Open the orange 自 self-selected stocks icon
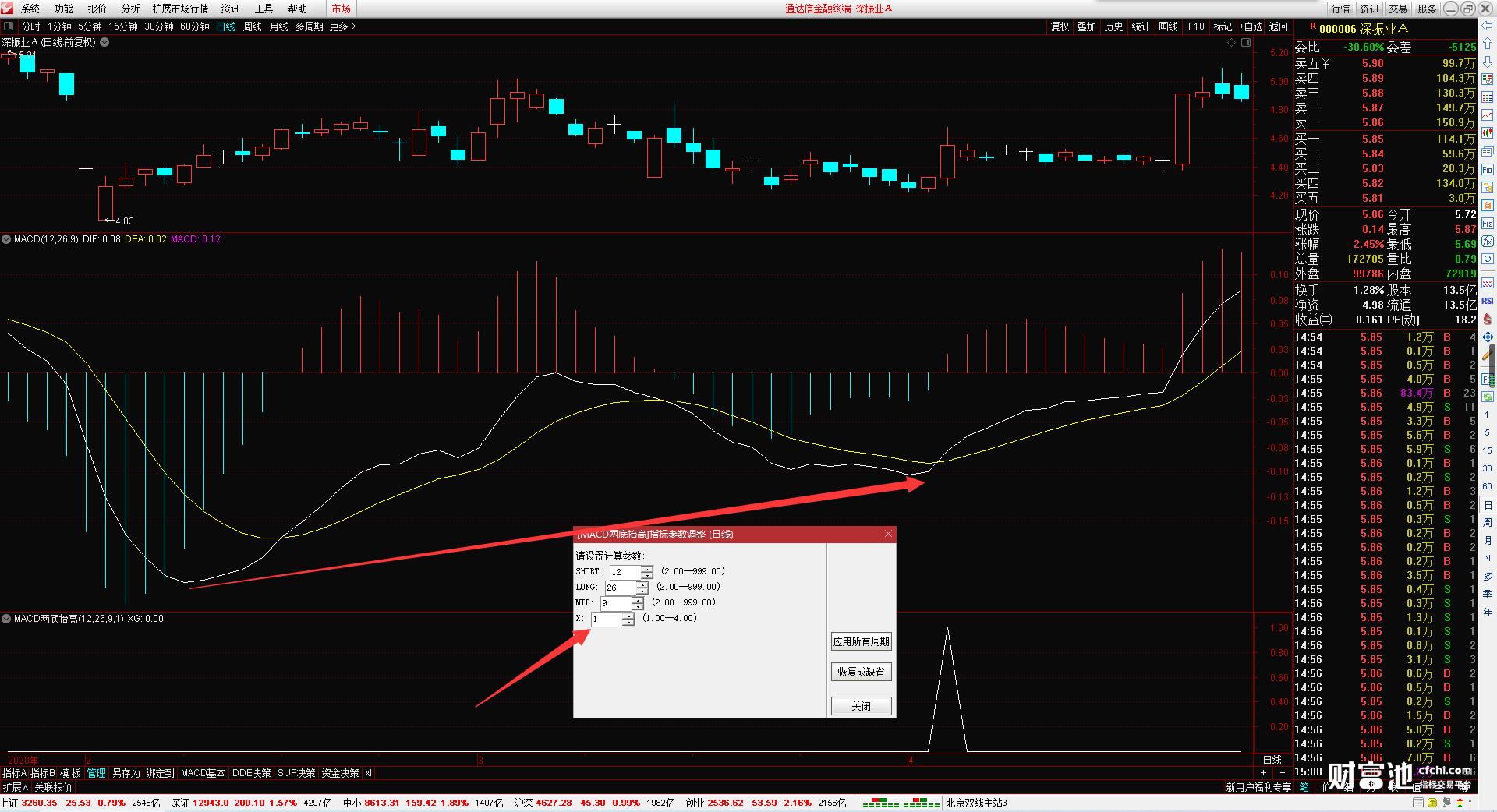This screenshot has width=1497, height=812. coord(1488,206)
